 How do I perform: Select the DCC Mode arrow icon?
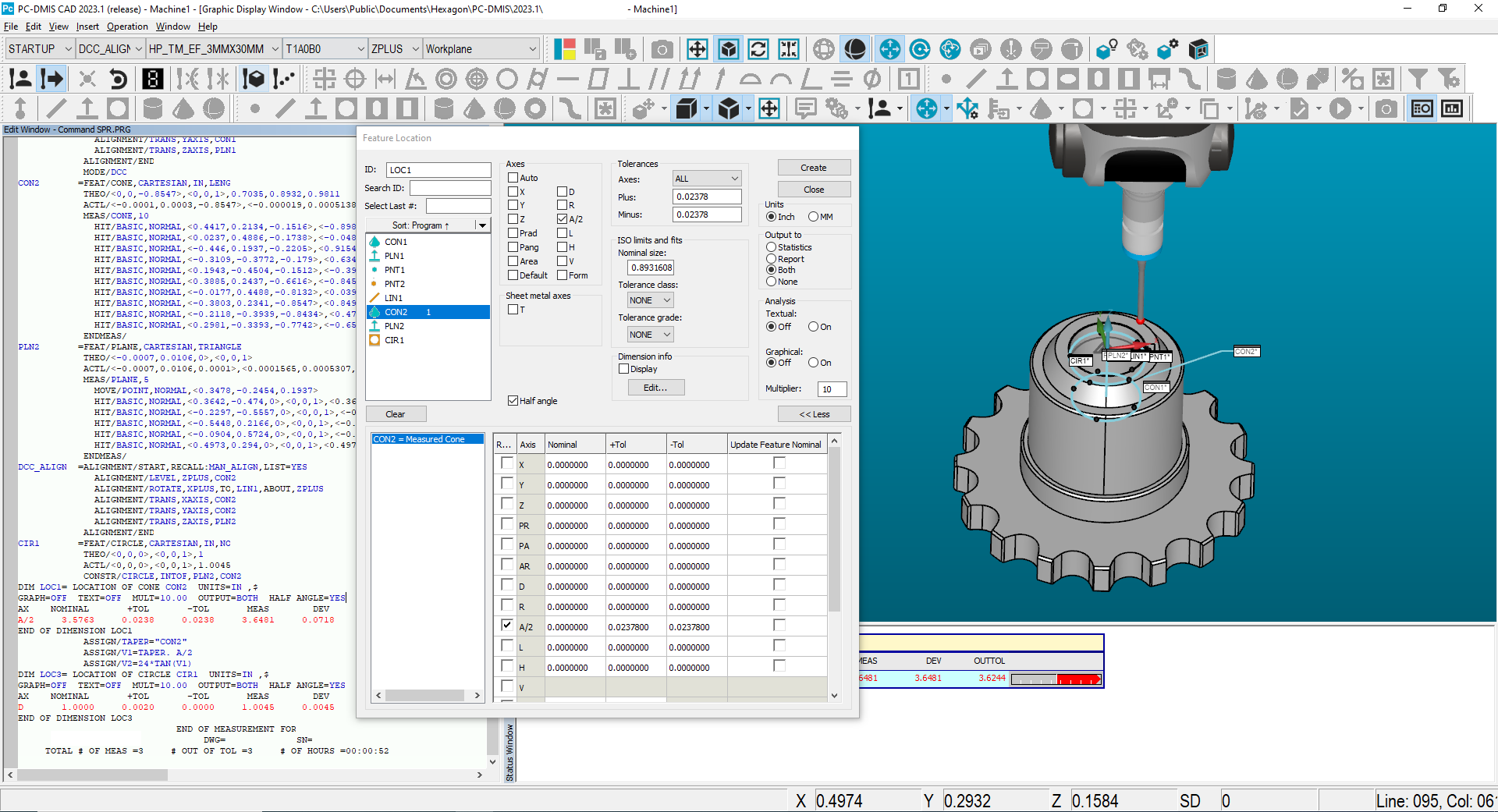[x=51, y=79]
